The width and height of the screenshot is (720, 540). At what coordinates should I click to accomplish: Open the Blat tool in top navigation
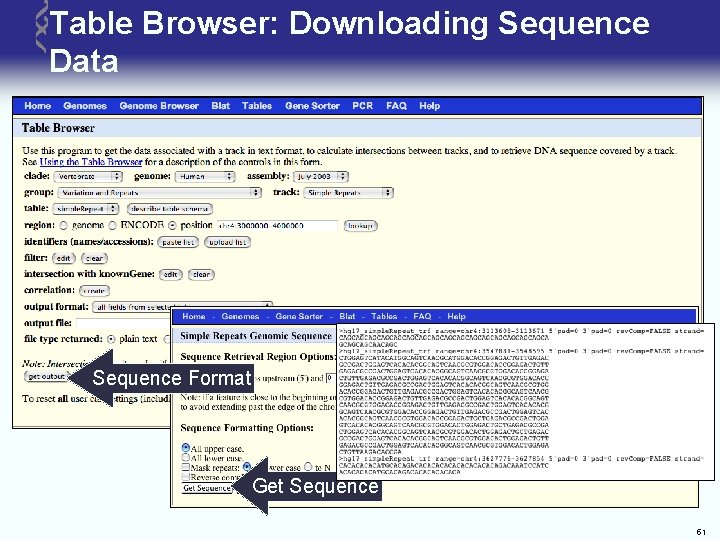220,106
